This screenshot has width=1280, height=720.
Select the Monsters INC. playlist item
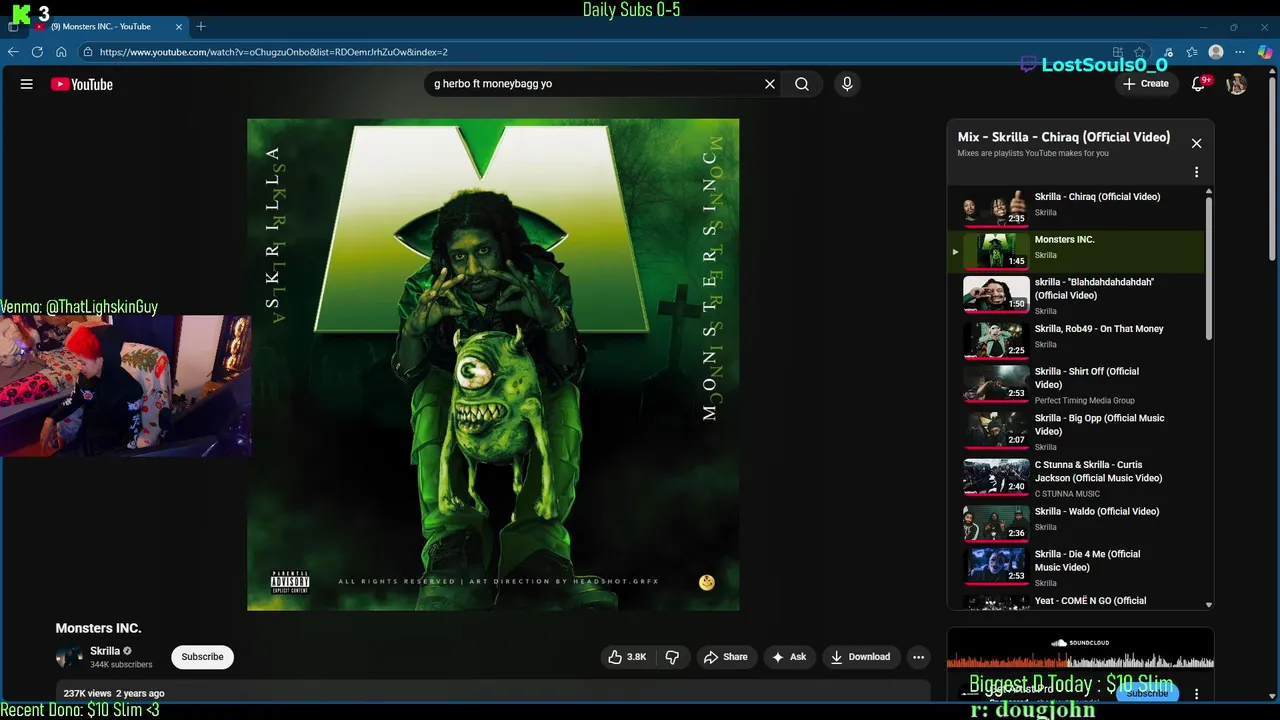coord(1076,251)
